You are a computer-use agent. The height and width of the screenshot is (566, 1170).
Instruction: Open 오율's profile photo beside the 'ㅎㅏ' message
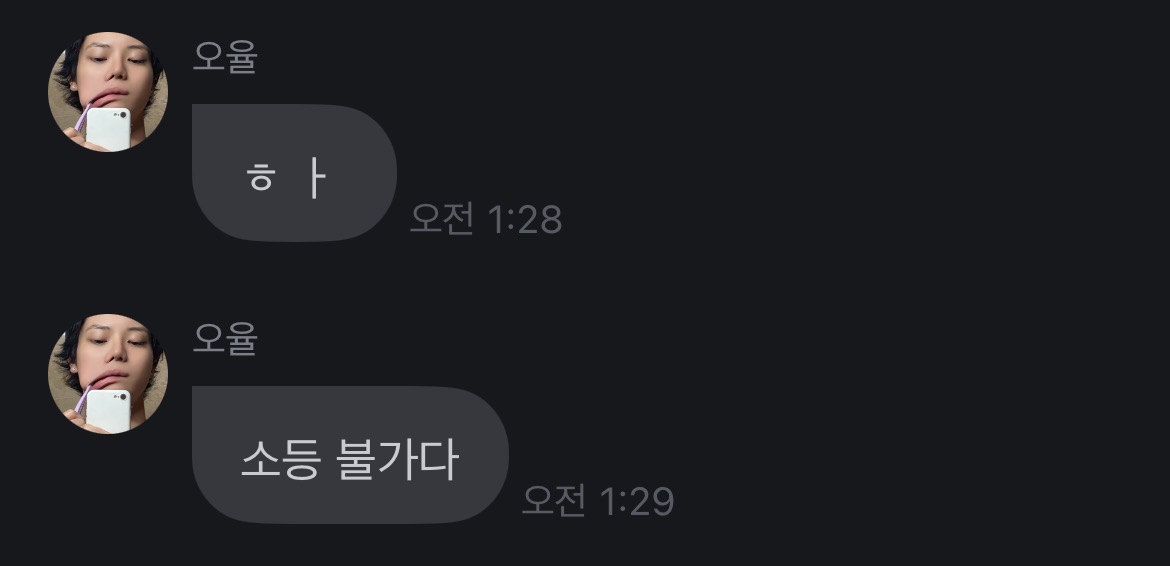coord(108,92)
